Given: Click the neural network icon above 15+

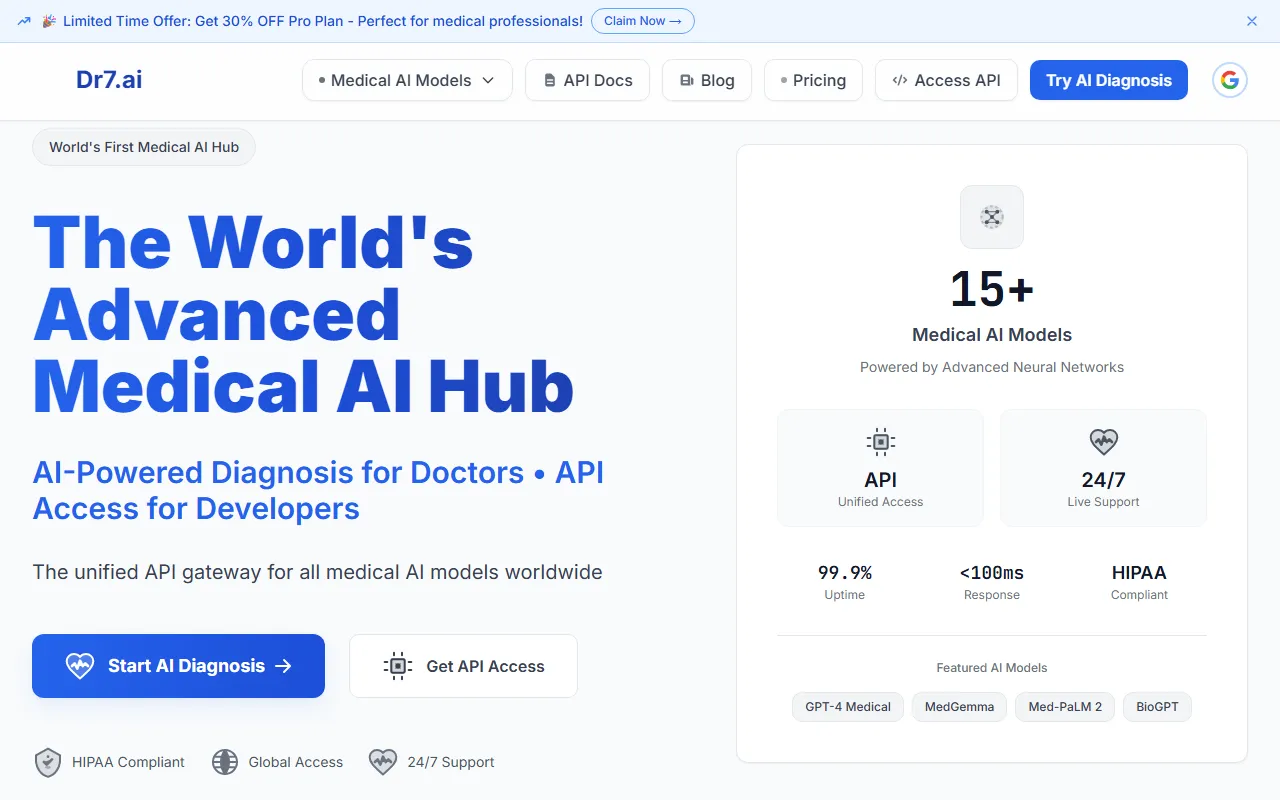Looking at the screenshot, I should click(x=991, y=217).
